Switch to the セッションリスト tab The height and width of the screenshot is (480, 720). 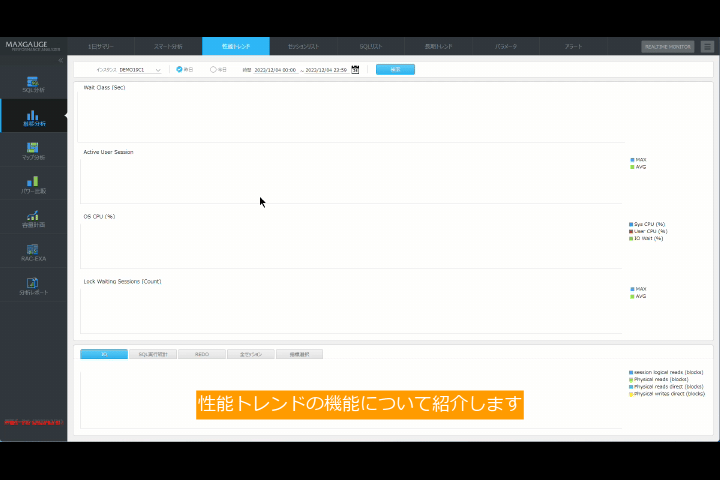304,46
